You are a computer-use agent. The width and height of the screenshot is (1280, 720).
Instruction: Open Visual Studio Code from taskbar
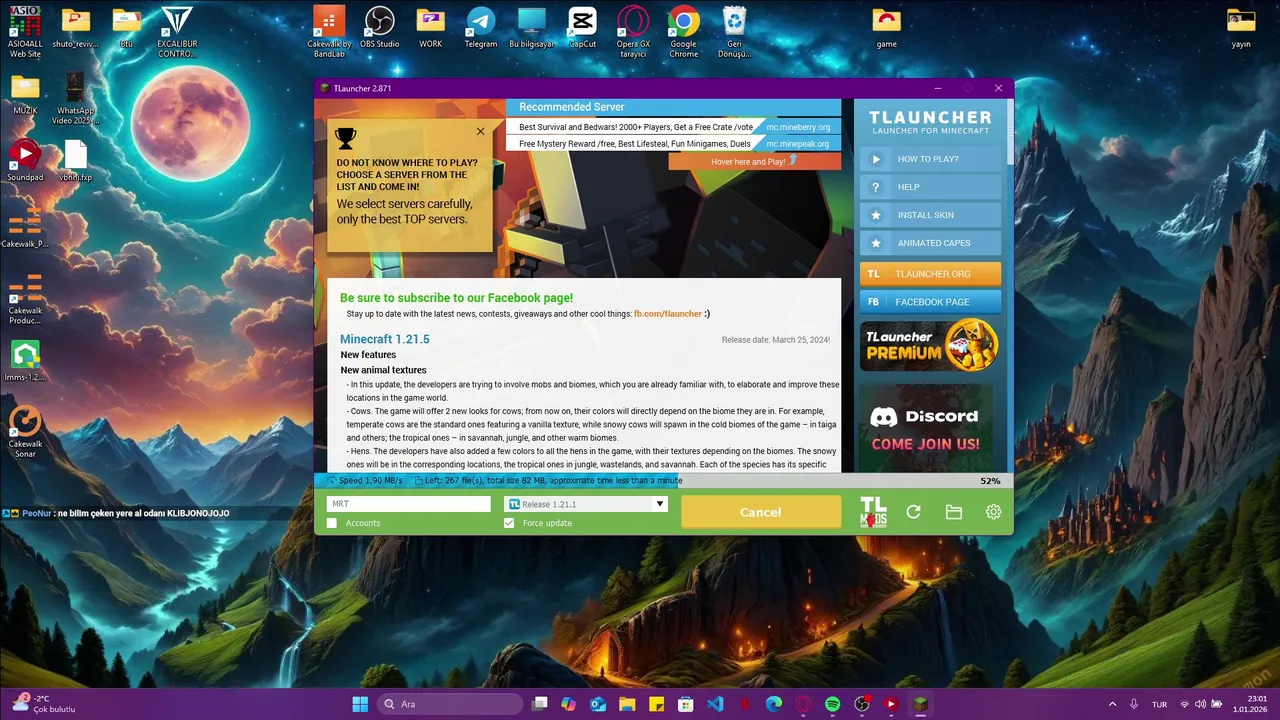[715, 704]
